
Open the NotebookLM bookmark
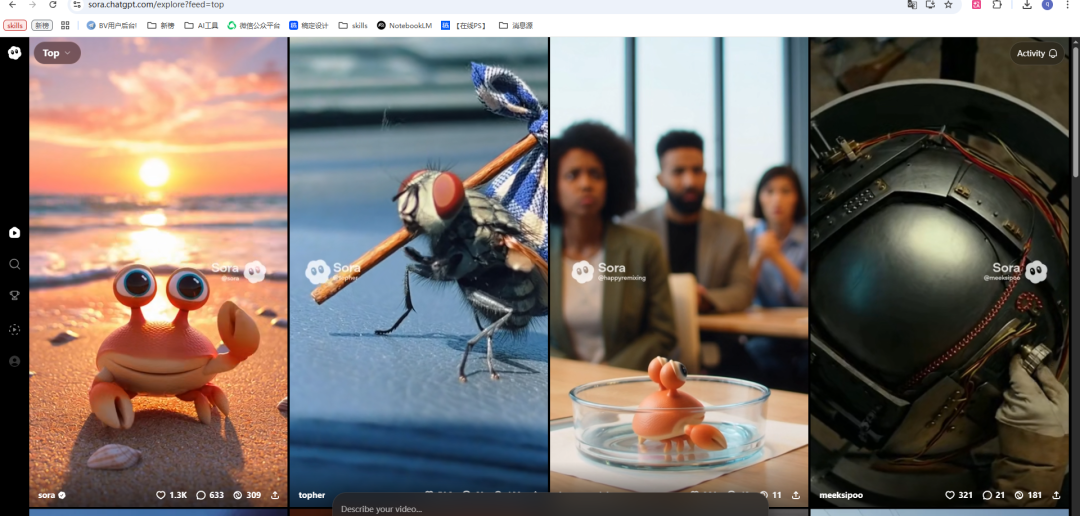tap(404, 25)
